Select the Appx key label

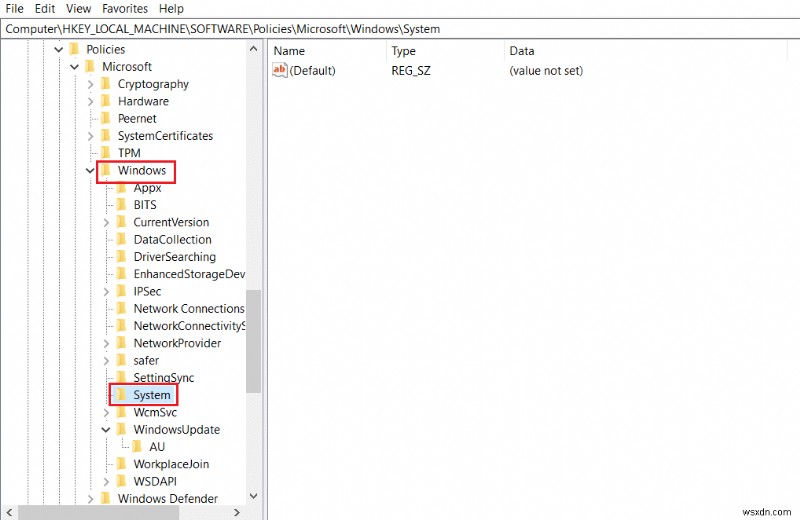pyautogui.click(x=147, y=188)
